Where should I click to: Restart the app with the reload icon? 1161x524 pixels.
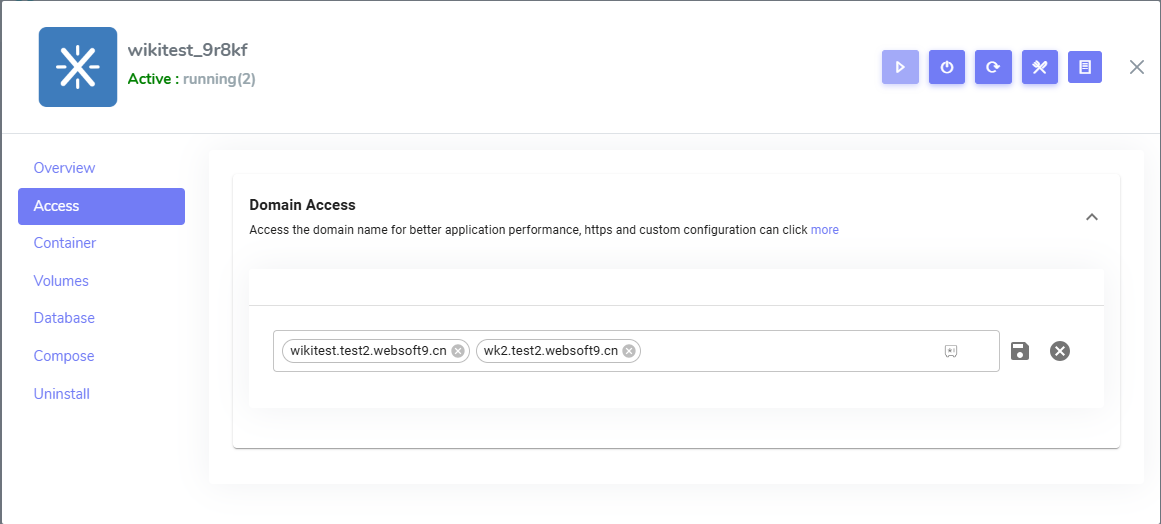tap(993, 67)
